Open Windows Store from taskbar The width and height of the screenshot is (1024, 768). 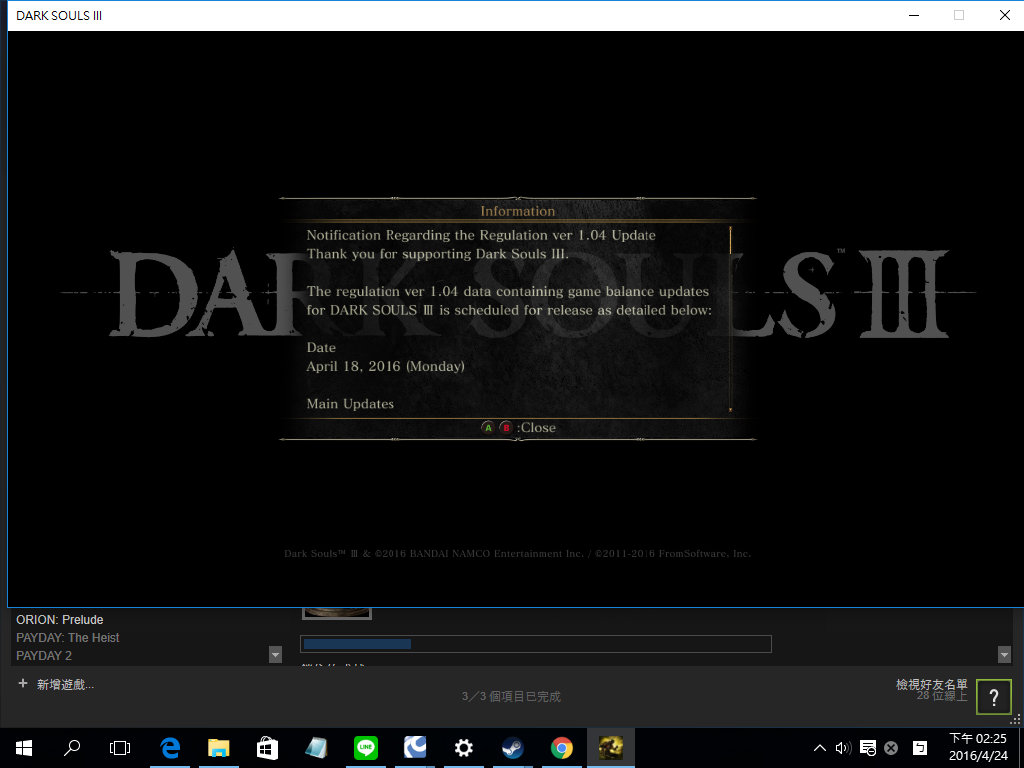click(267, 748)
